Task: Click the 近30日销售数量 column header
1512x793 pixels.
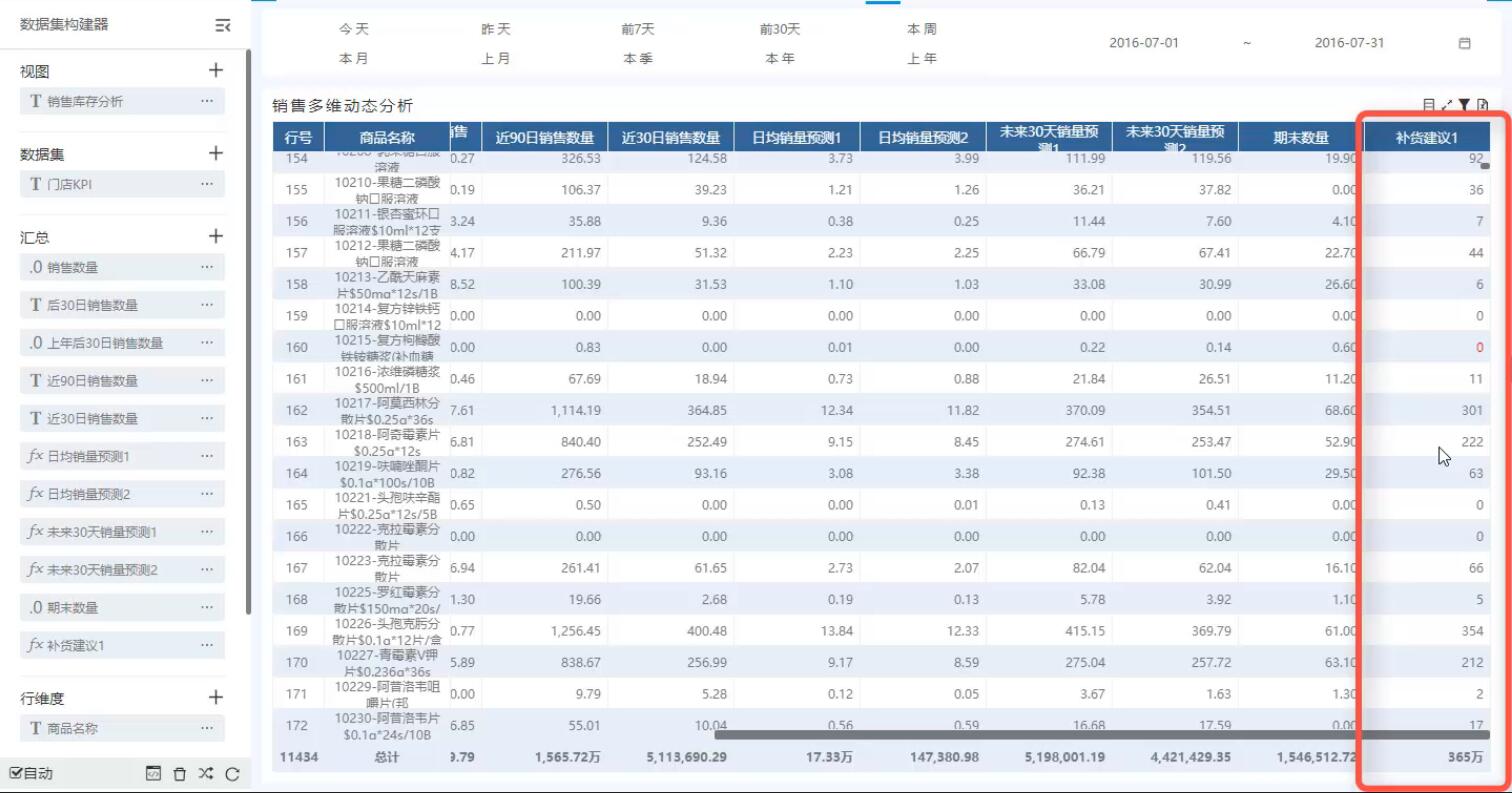Action: pos(671,137)
